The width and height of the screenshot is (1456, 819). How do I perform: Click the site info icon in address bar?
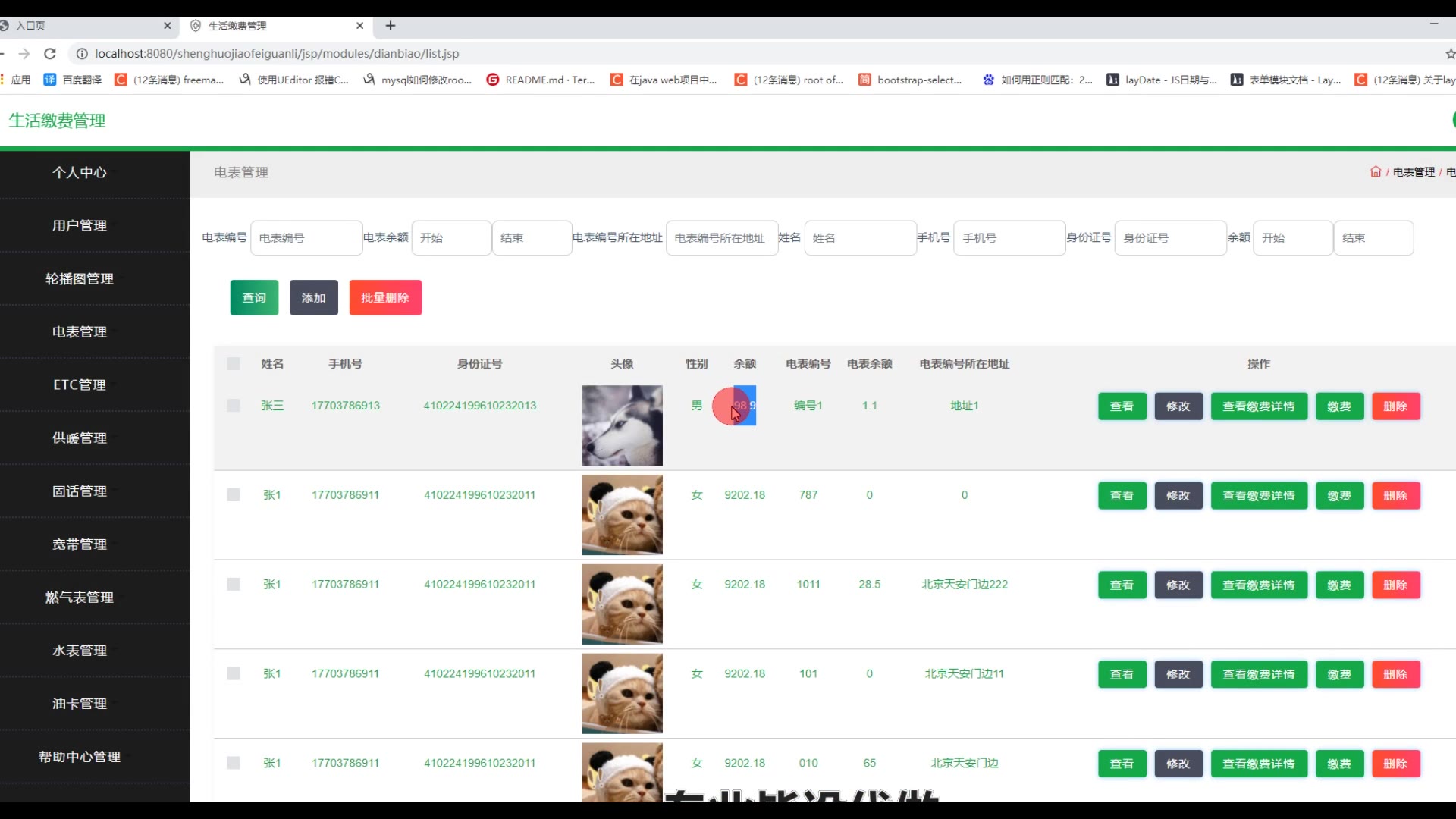click(x=81, y=54)
